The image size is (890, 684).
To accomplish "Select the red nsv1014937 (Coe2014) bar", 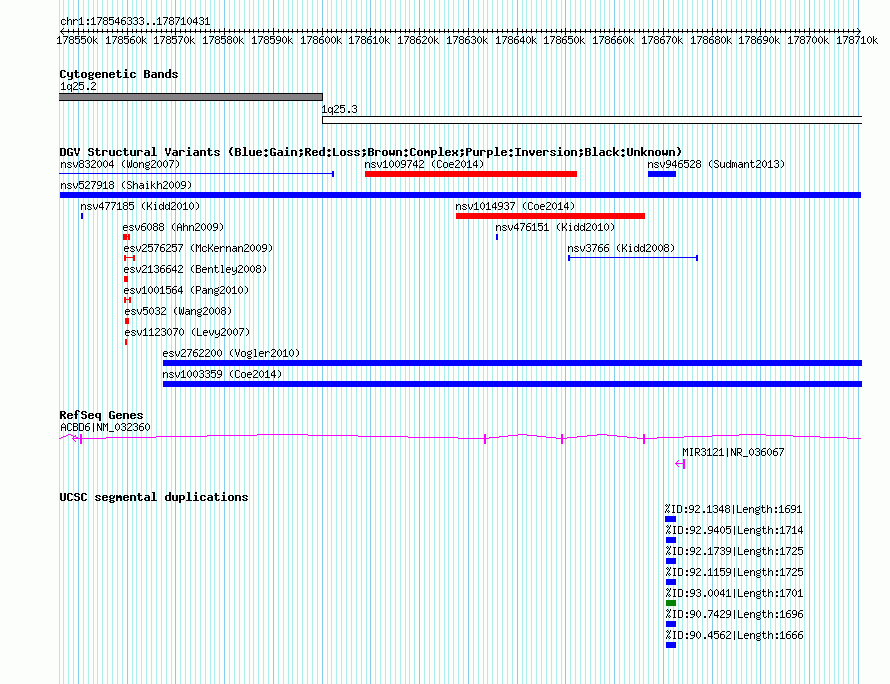I will [550, 216].
